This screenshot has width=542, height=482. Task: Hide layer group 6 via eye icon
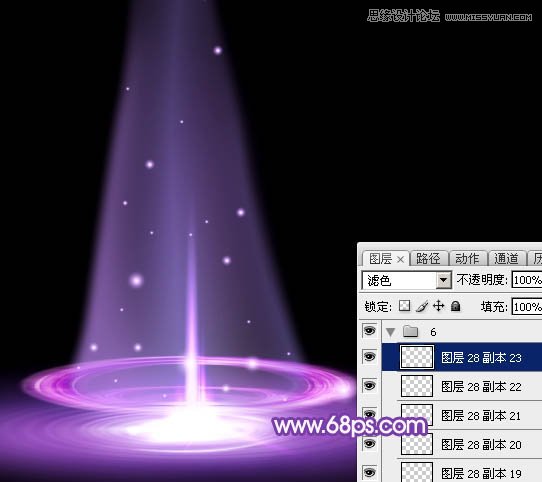(x=370, y=331)
